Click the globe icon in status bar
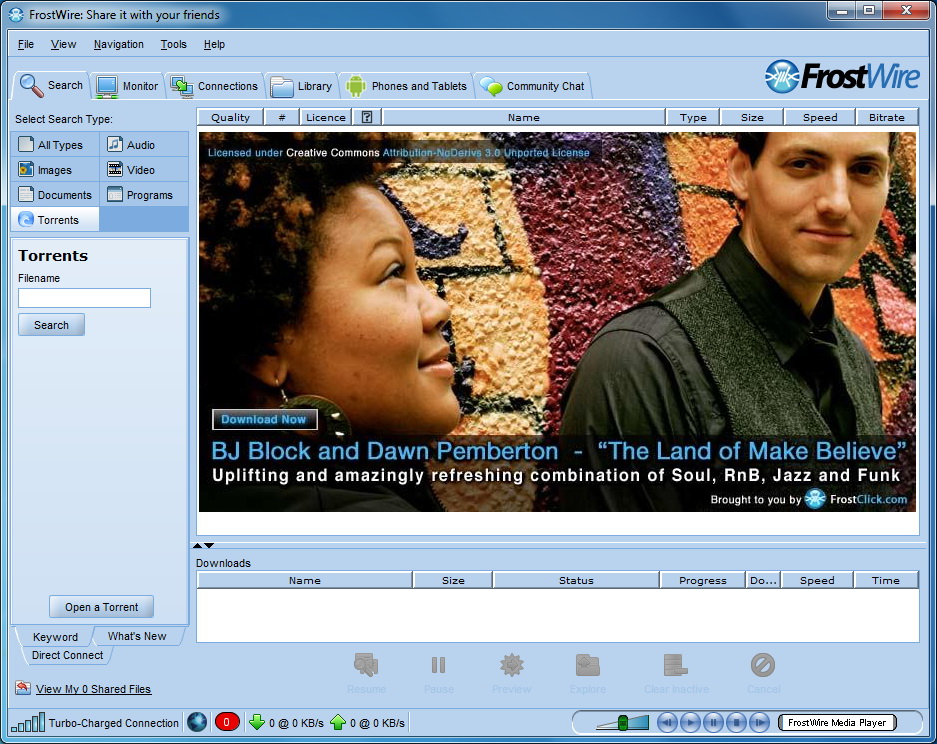 tap(197, 722)
